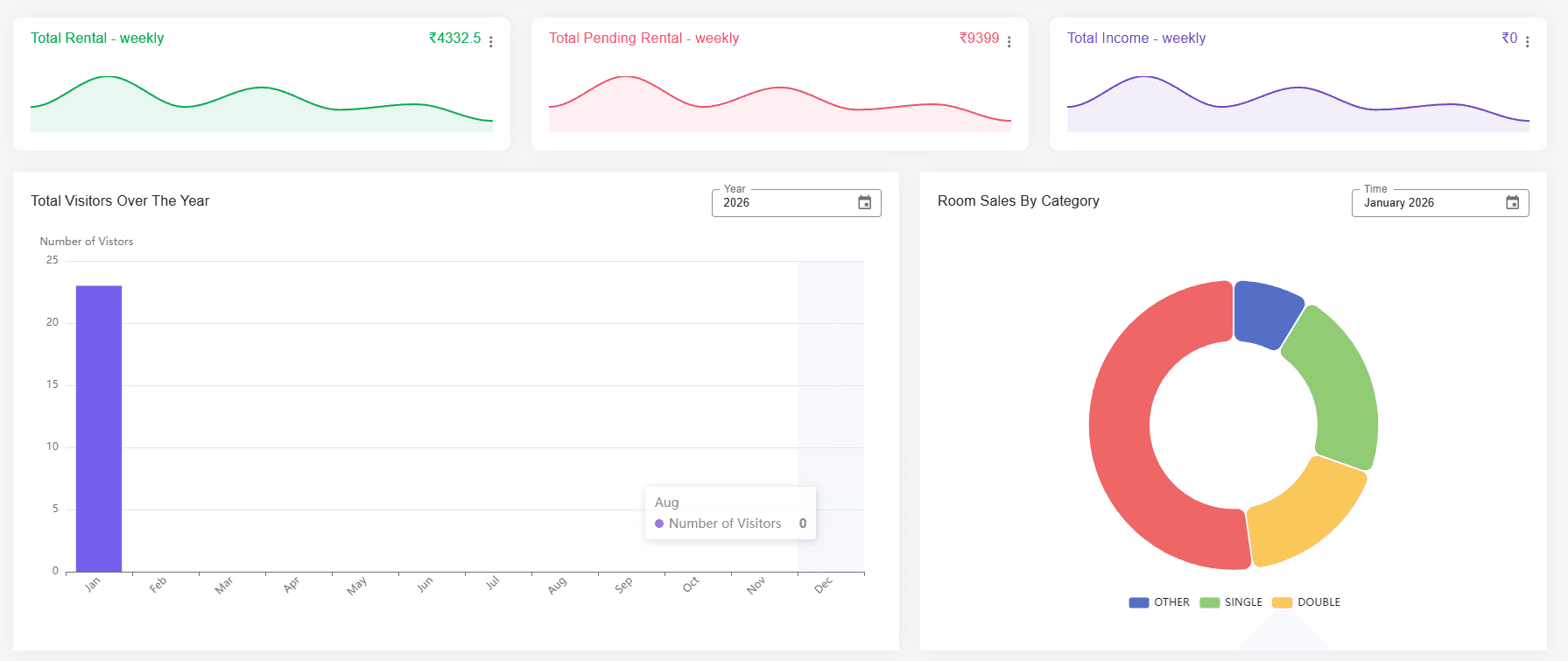The width and height of the screenshot is (1568, 661).
Task: Click the Total Rental - weekly title
Action: point(97,39)
